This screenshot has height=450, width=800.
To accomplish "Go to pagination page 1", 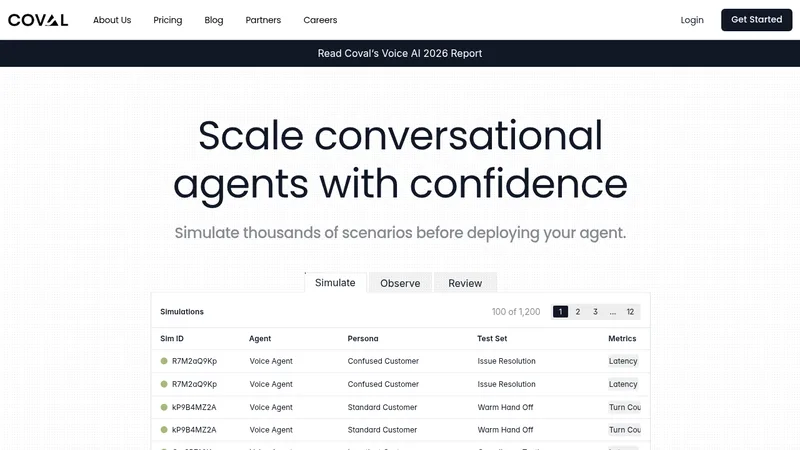I will click(x=560, y=312).
